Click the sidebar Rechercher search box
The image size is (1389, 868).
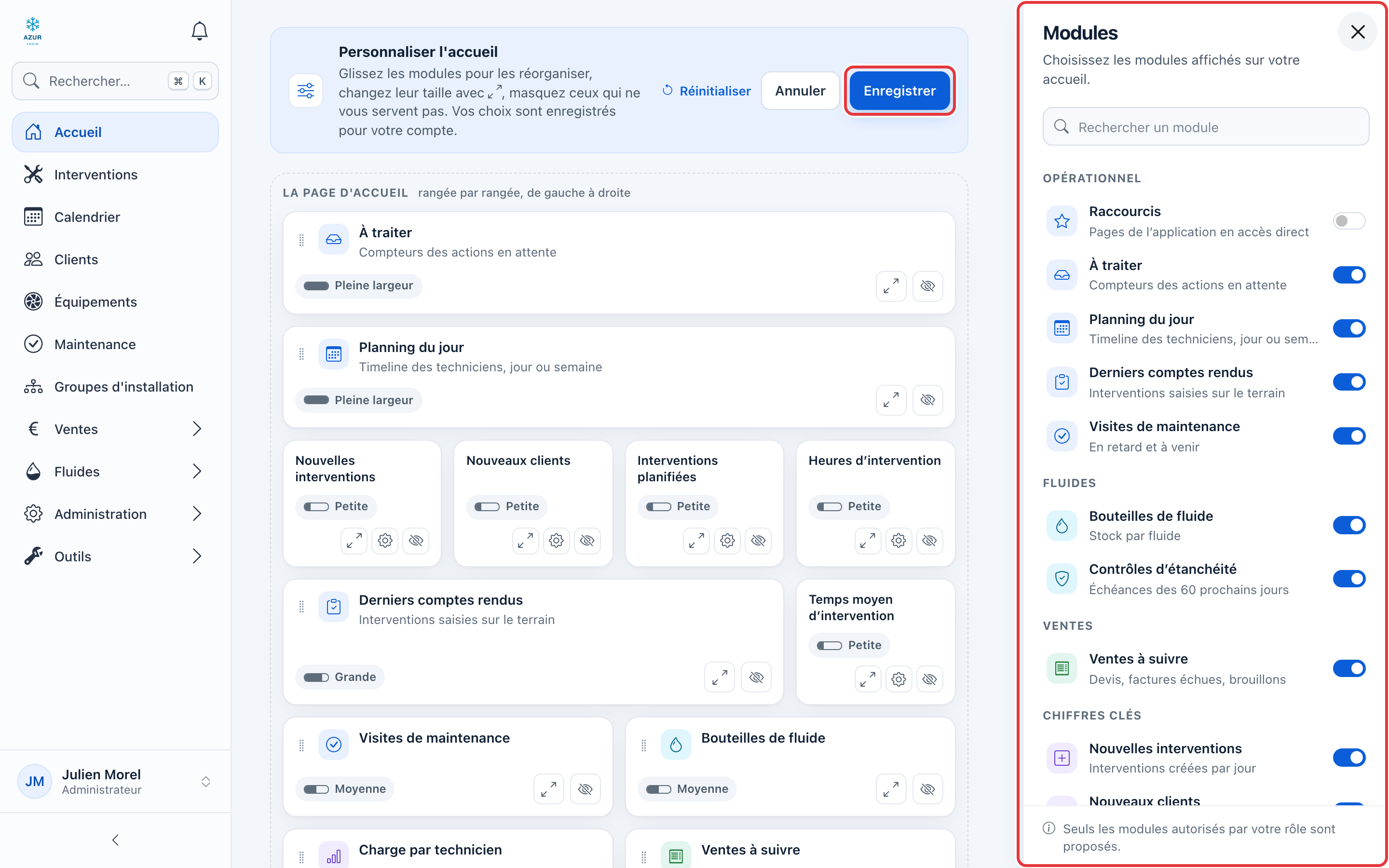click(x=115, y=81)
